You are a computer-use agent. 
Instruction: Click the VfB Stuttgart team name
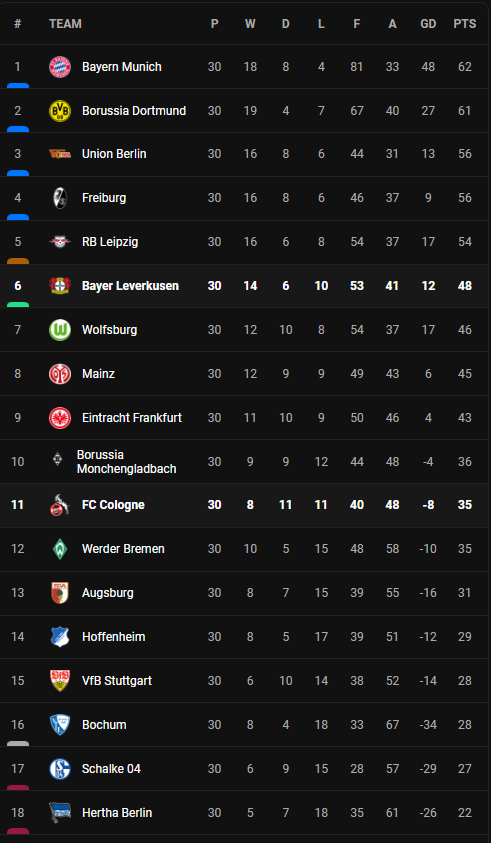[x=117, y=681]
